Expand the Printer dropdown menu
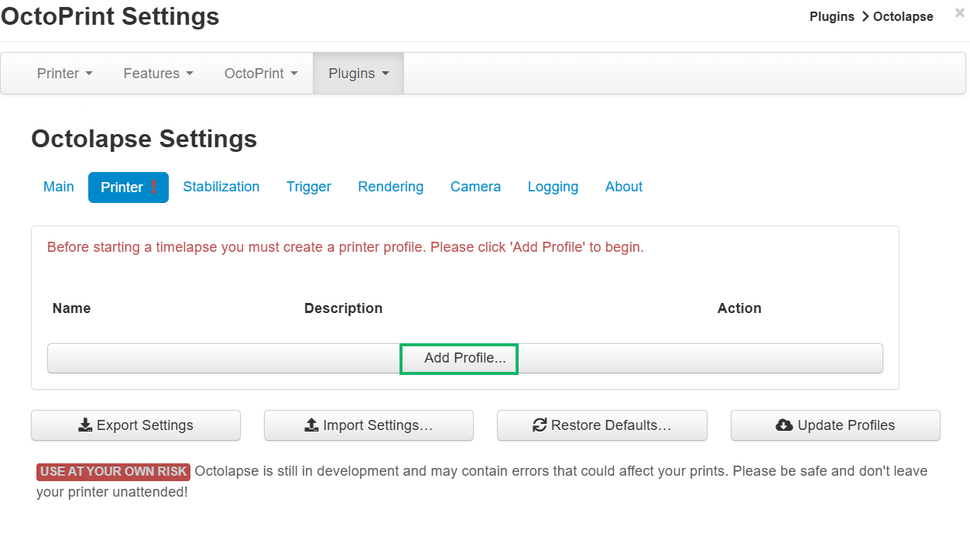This screenshot has width=970, height=547. [65, 73]
